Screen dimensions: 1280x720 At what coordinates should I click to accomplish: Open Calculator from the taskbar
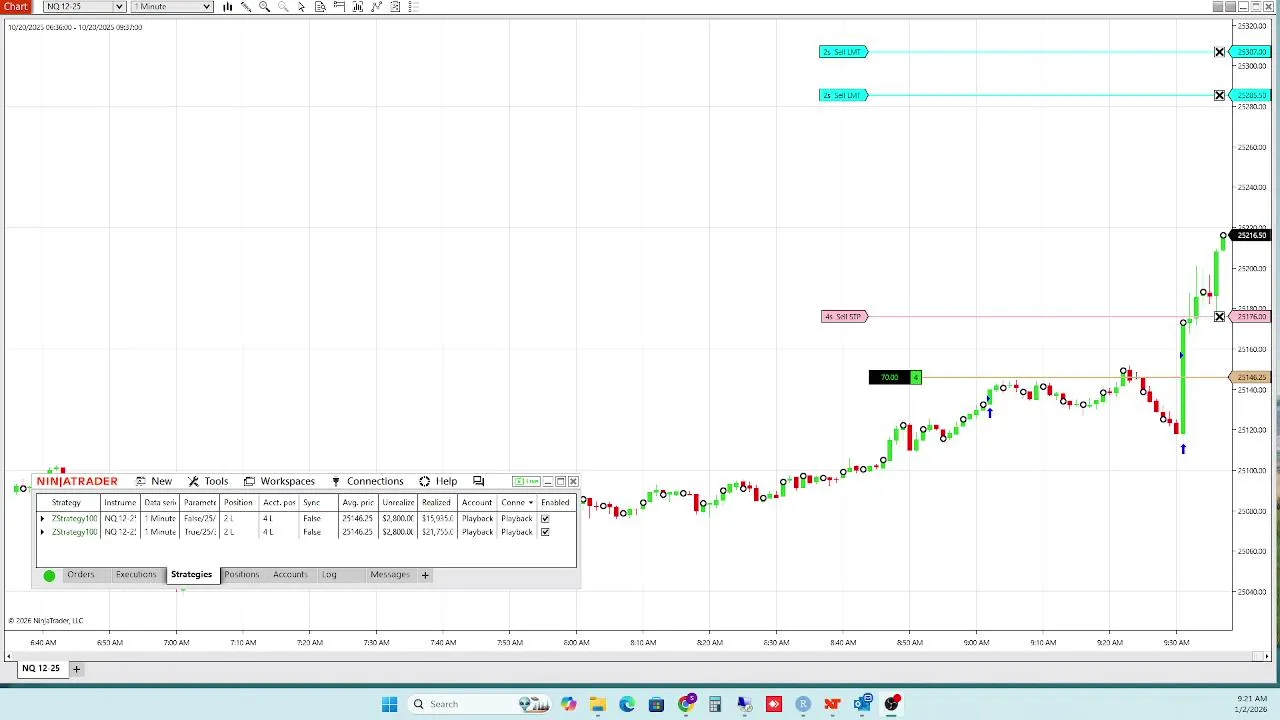tap(715, 704)
